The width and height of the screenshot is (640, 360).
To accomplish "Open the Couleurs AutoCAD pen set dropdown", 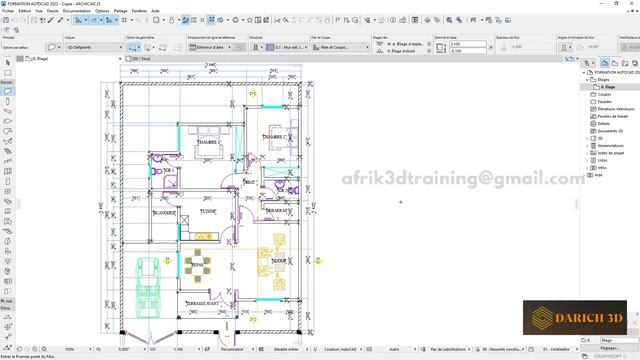I will (341, 349).
